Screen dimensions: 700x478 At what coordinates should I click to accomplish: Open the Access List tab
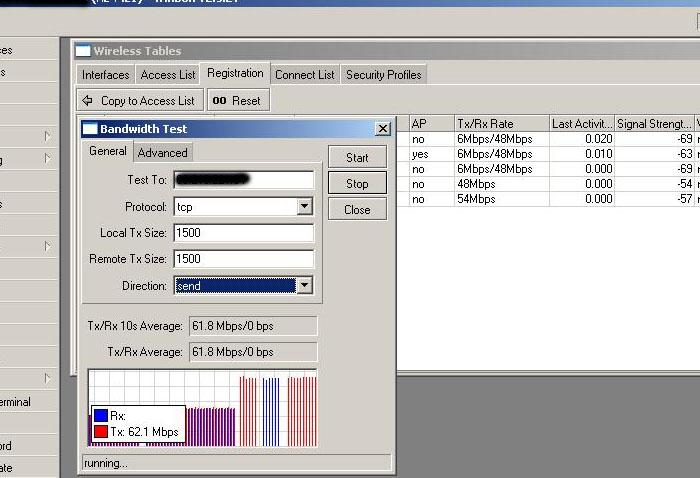[x=168, y=75]
